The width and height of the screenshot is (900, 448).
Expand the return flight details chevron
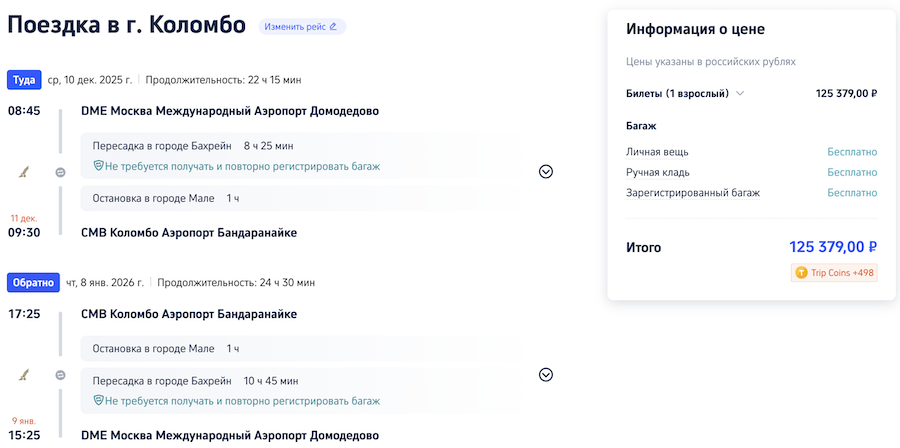click(x=545, y=375)
